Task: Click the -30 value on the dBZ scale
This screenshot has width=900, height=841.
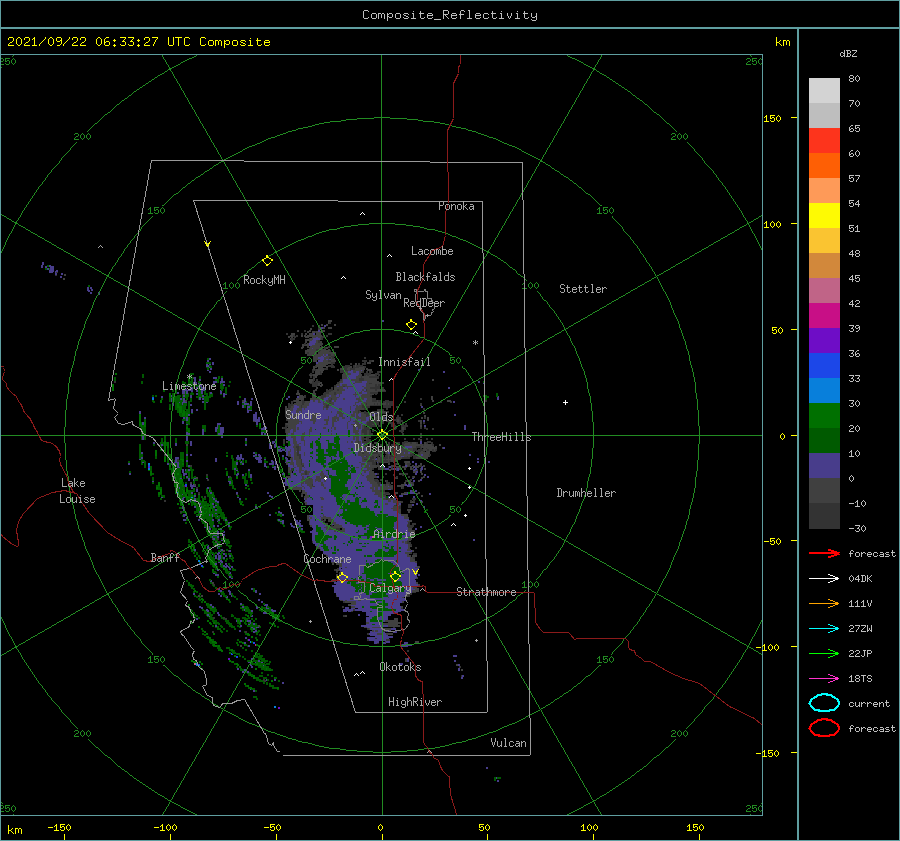Action: [x=857, y=528]
